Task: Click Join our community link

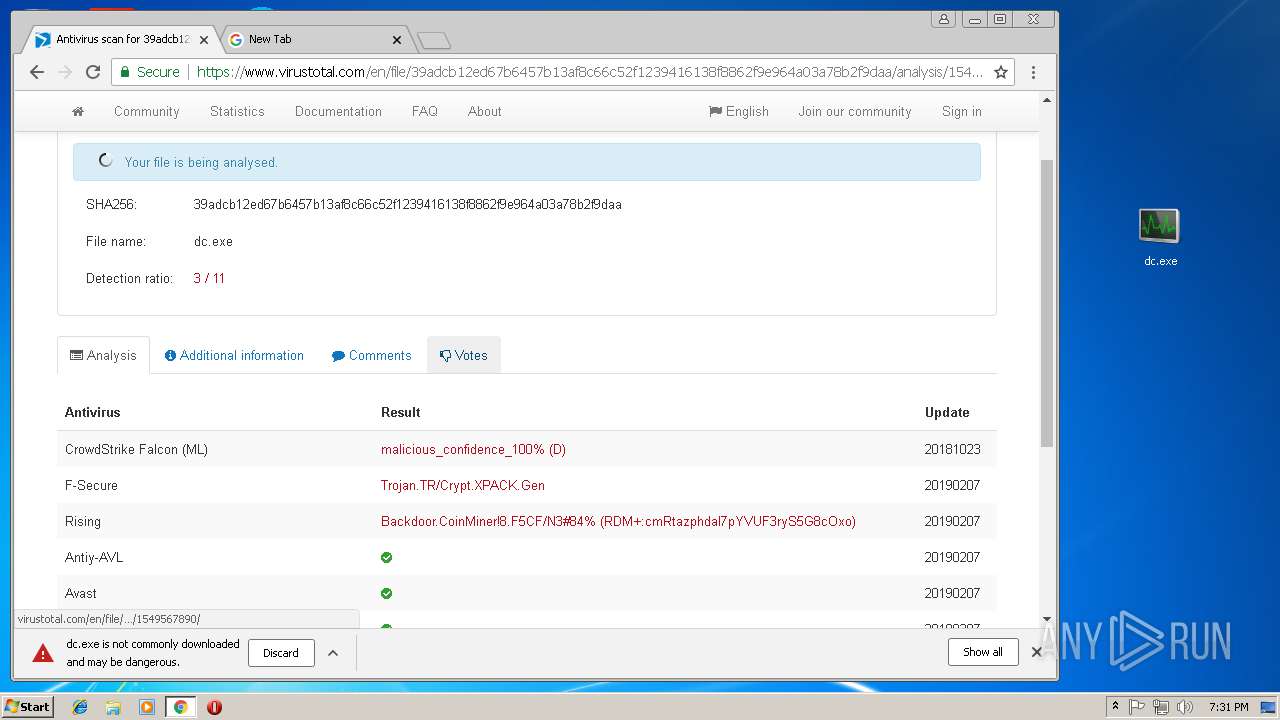Action: [855, 111]
